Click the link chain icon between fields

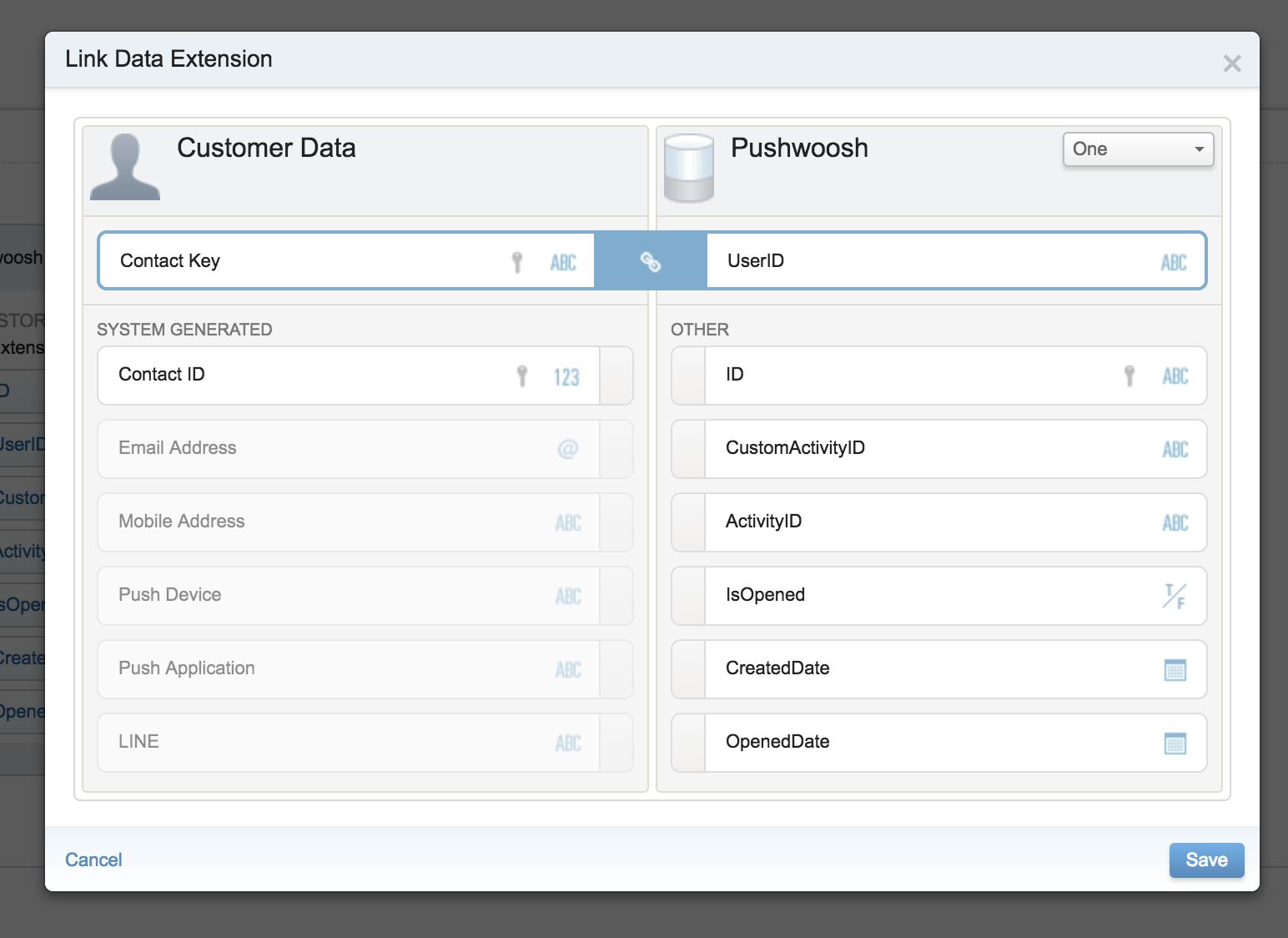tap(651, 261)
